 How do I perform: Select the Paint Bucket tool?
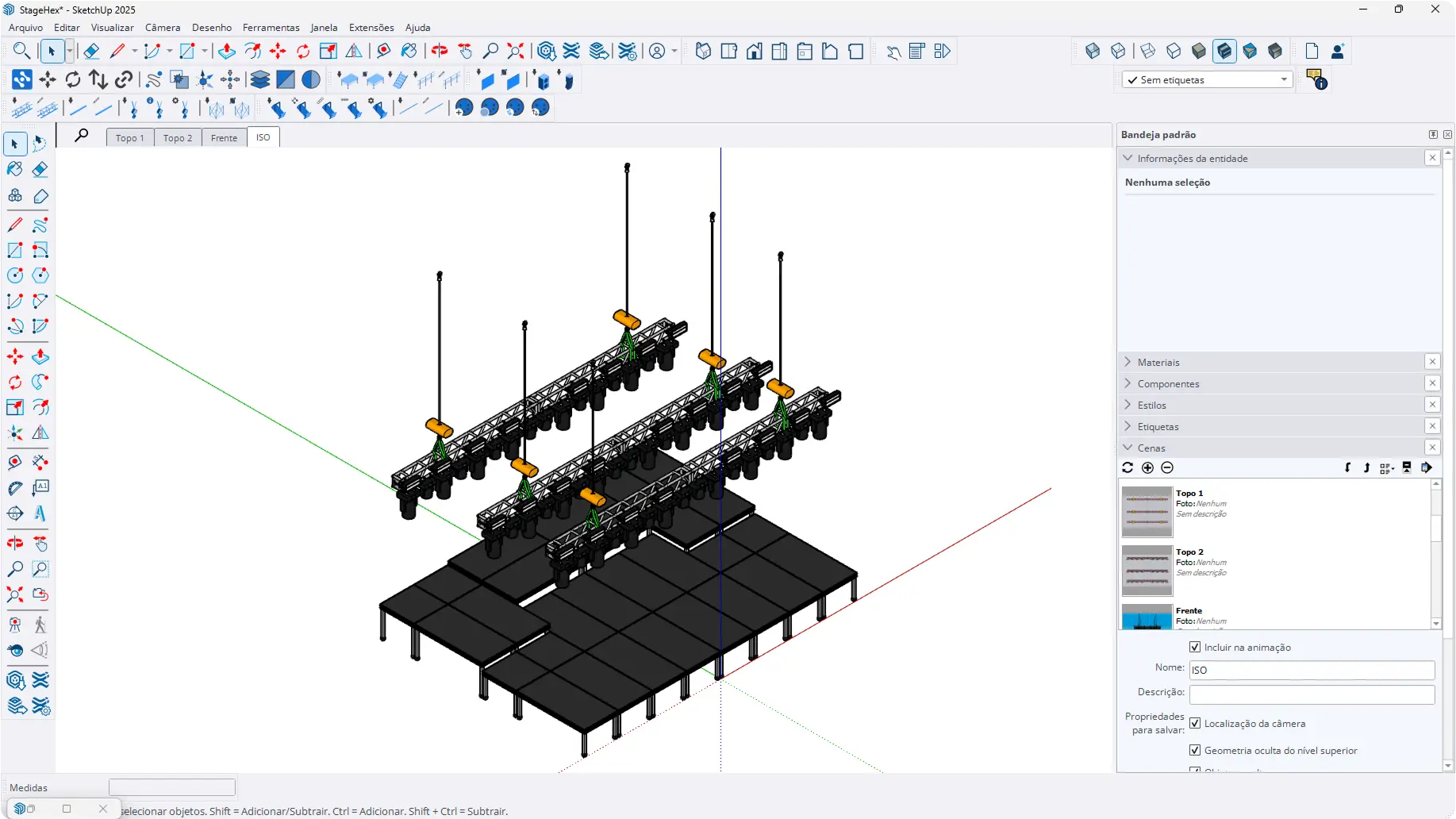(x=15, y=170)
